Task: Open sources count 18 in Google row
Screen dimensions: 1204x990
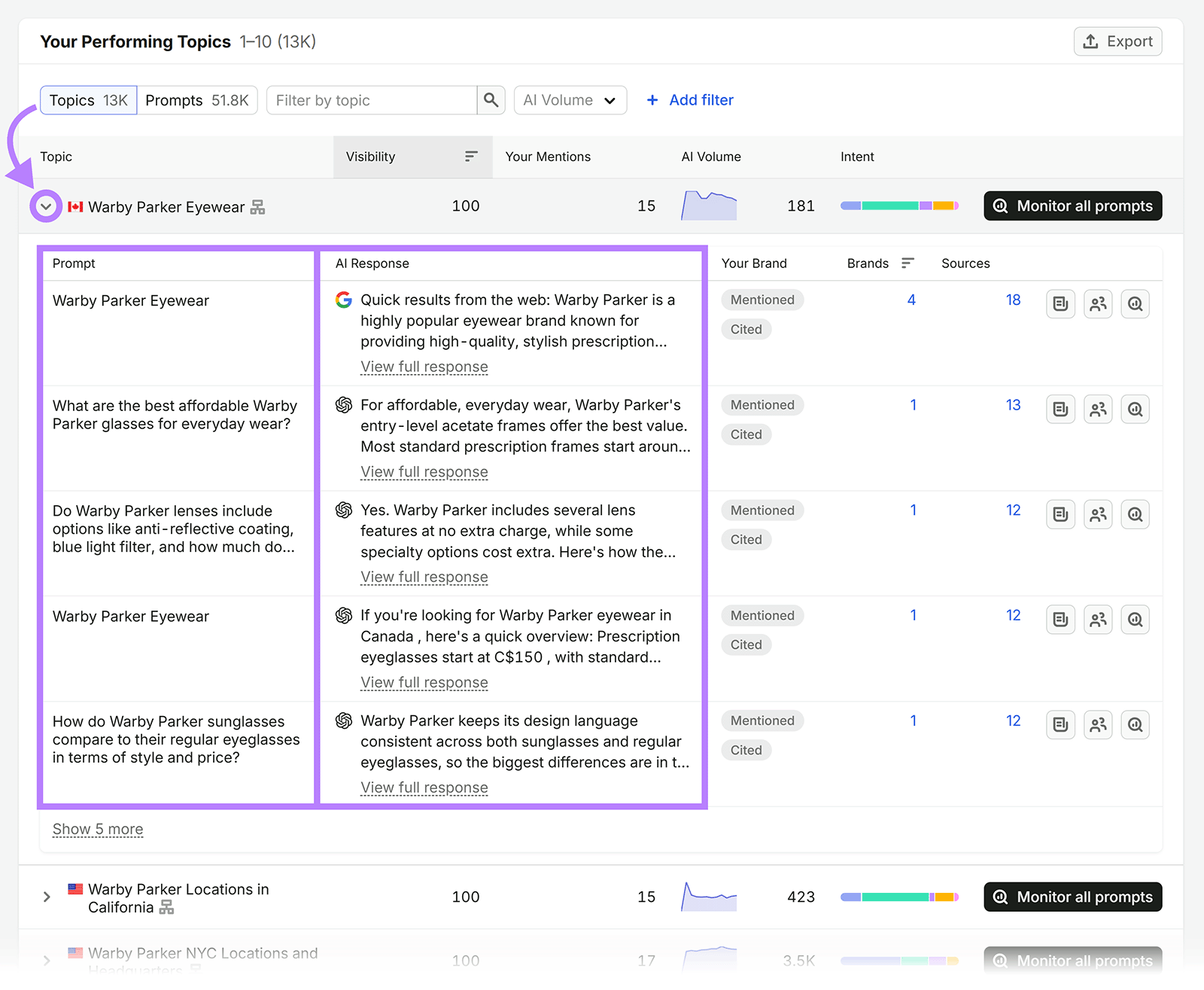Action: pyautogui.click(x=1013, y=300)
